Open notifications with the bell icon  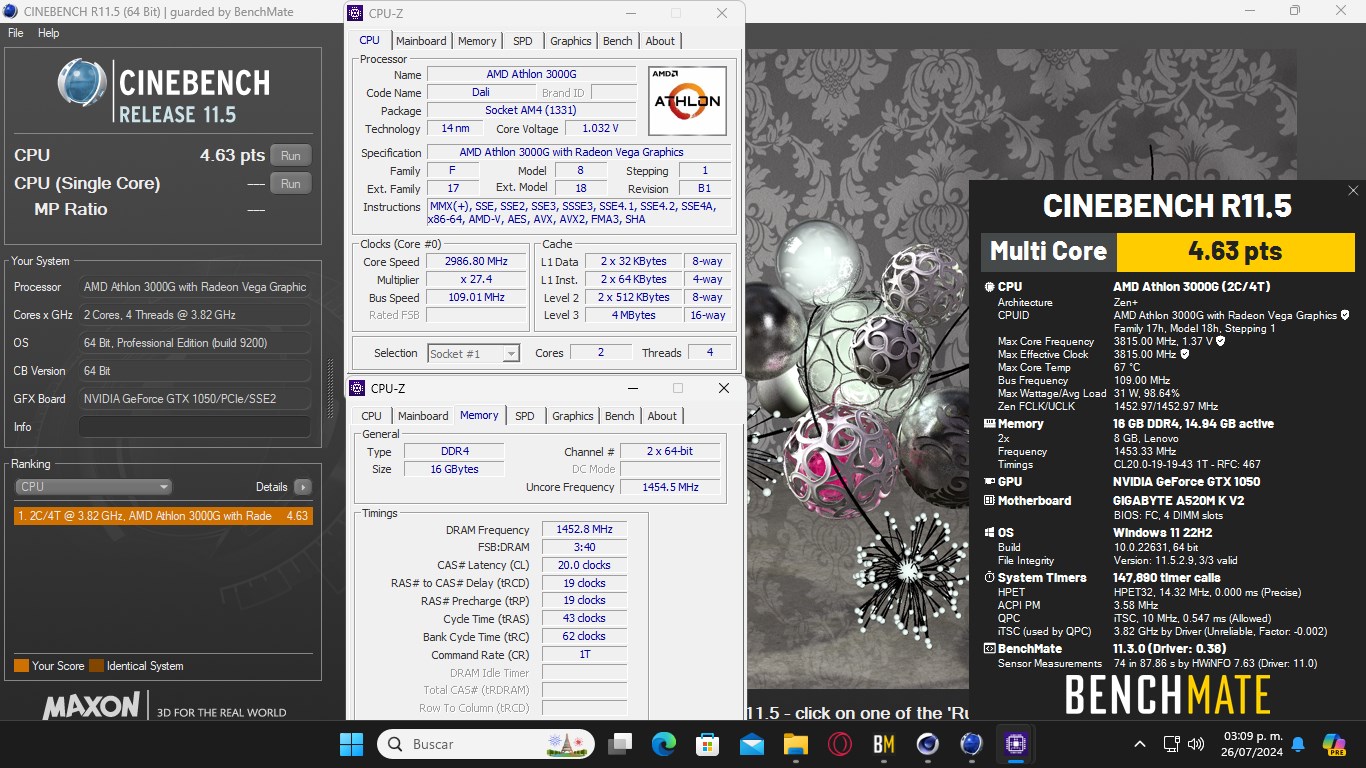1298,744
